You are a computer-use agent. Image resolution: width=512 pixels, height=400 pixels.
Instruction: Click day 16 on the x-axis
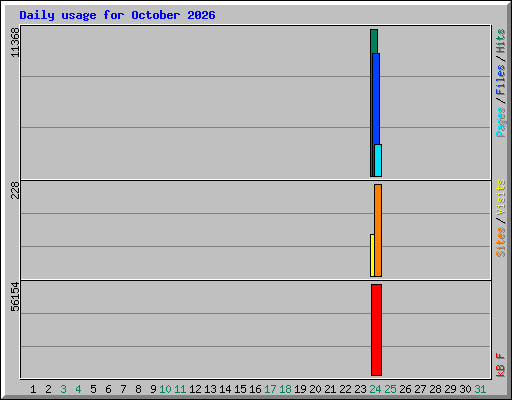(255, 389)
